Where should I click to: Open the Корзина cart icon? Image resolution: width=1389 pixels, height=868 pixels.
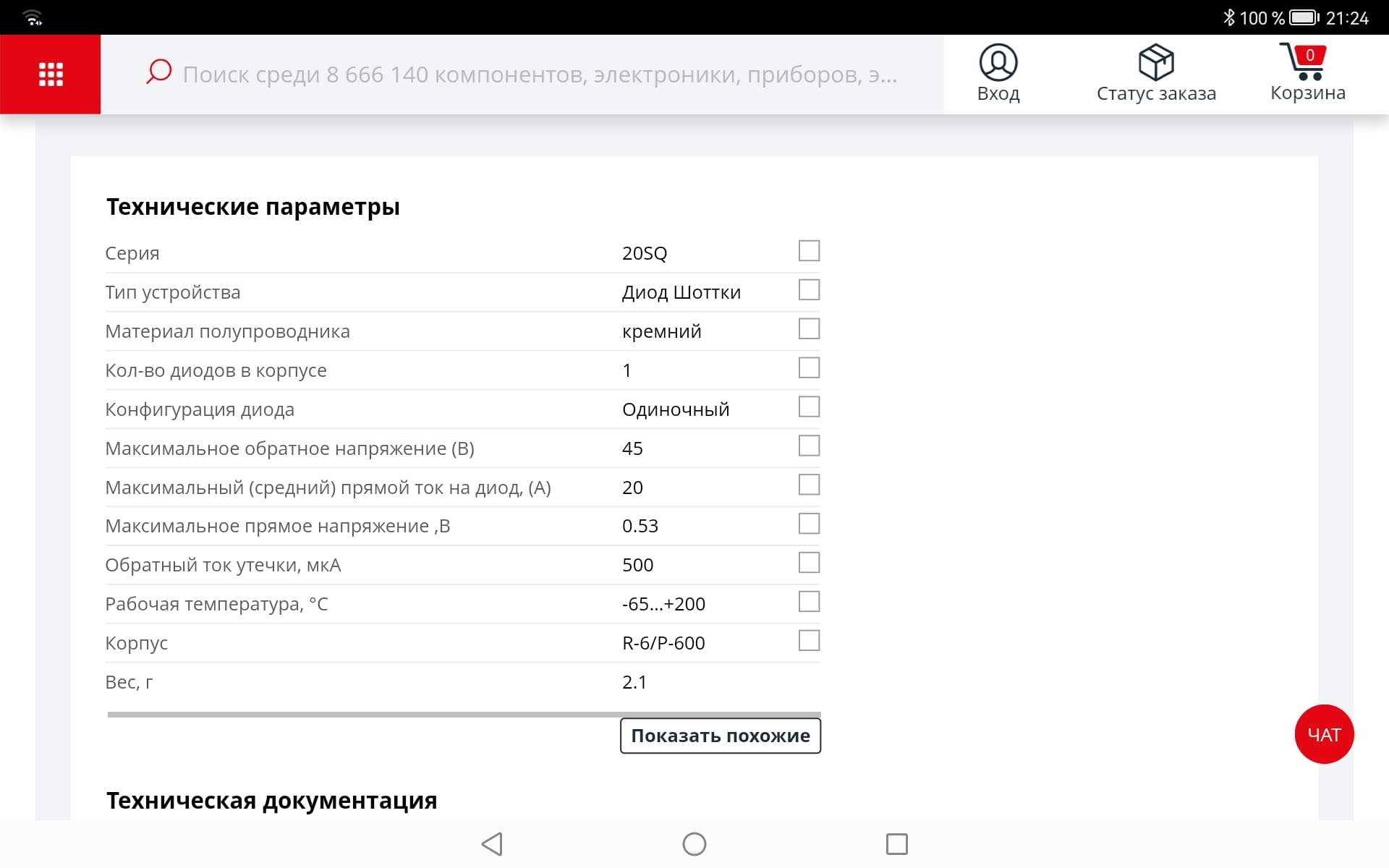coord(1304,62)
